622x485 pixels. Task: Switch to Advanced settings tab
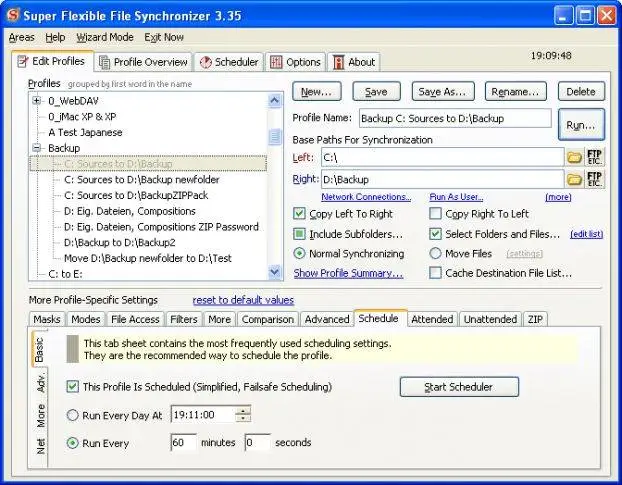click(327, 319)
